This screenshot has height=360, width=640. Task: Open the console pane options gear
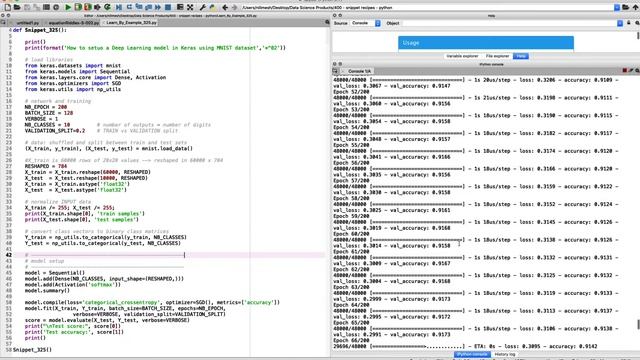click(x=637, y=71)
